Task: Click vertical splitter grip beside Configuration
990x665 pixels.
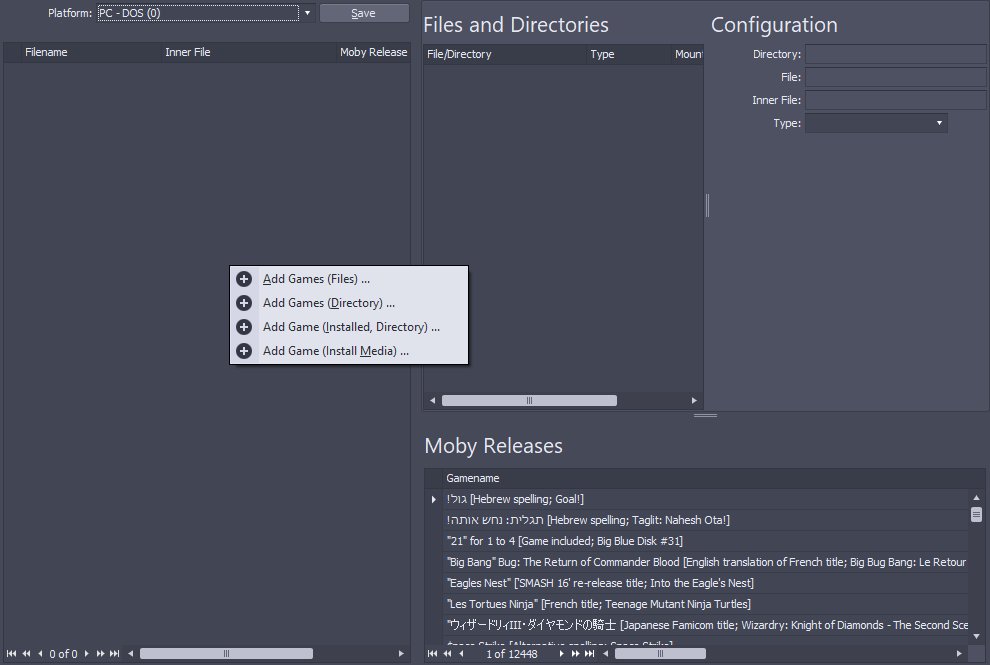Action: pos(707,206)
